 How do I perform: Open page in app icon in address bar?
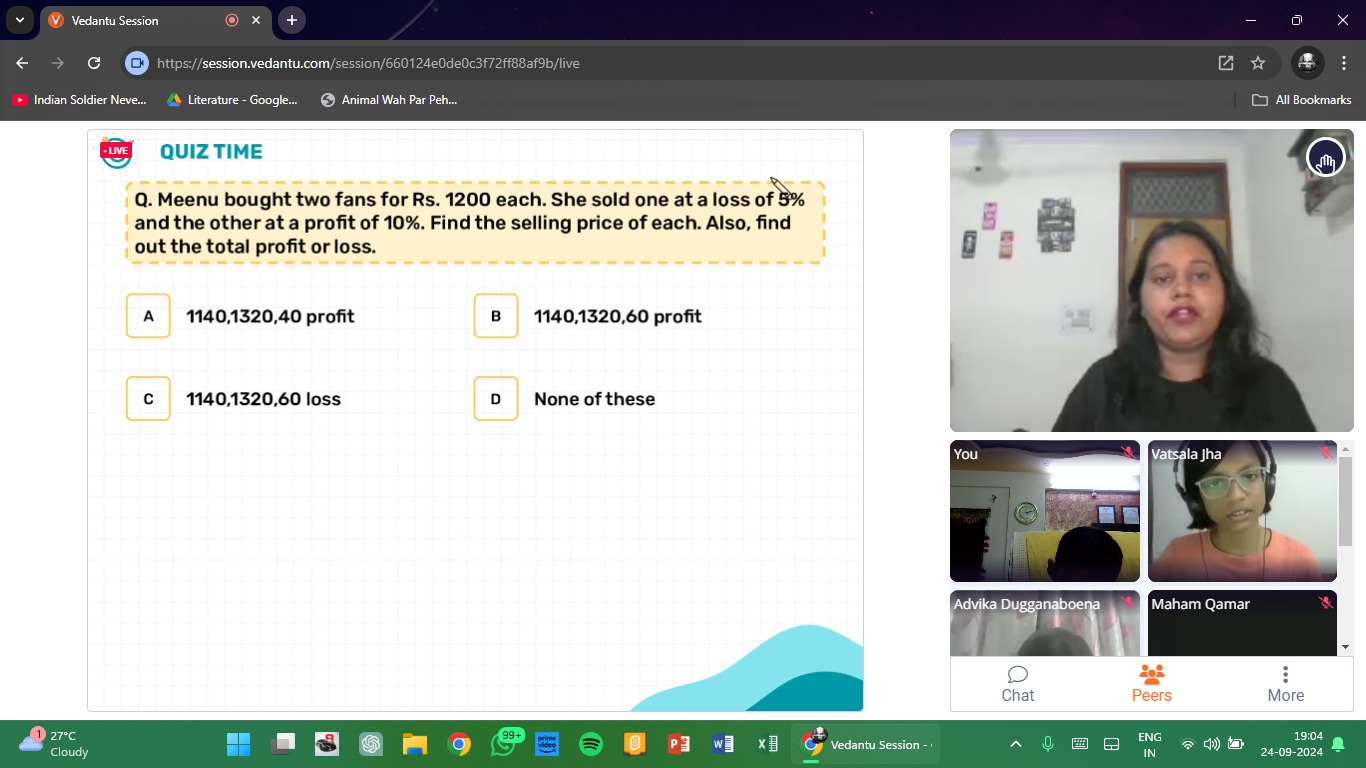click(1226, 63)
